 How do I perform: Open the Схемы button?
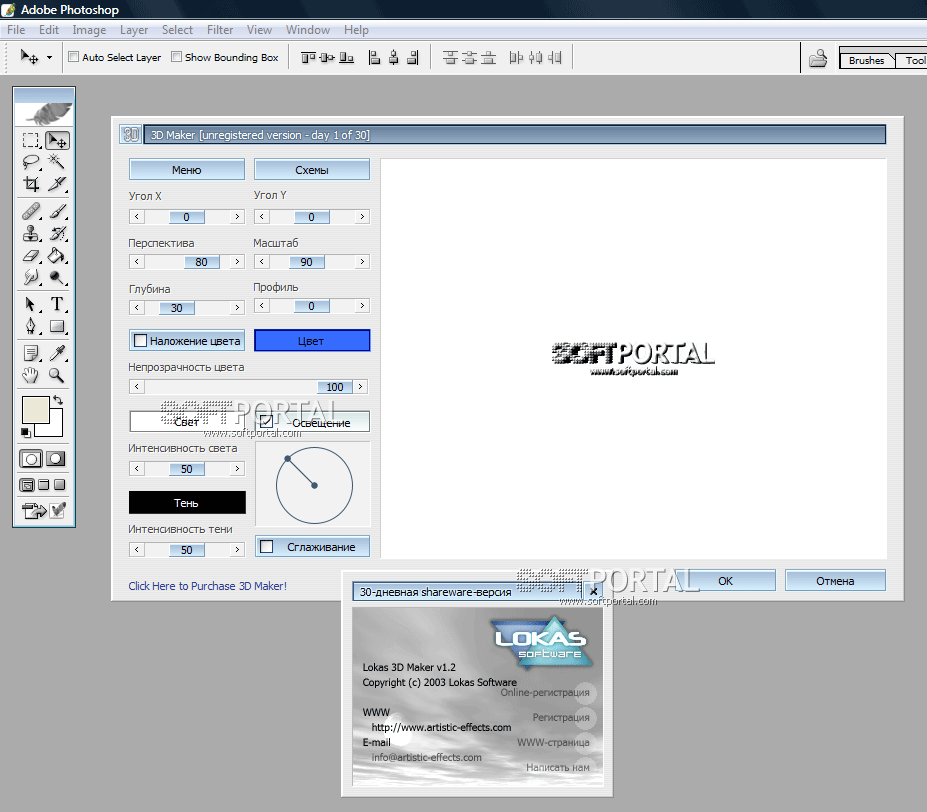312,170
